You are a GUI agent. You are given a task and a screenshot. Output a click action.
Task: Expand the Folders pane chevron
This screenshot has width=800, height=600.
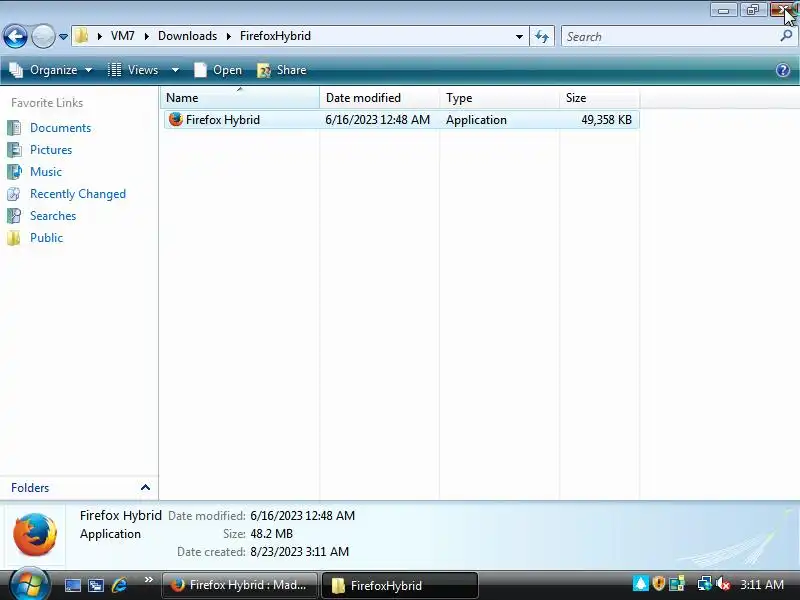coord(145,487)
